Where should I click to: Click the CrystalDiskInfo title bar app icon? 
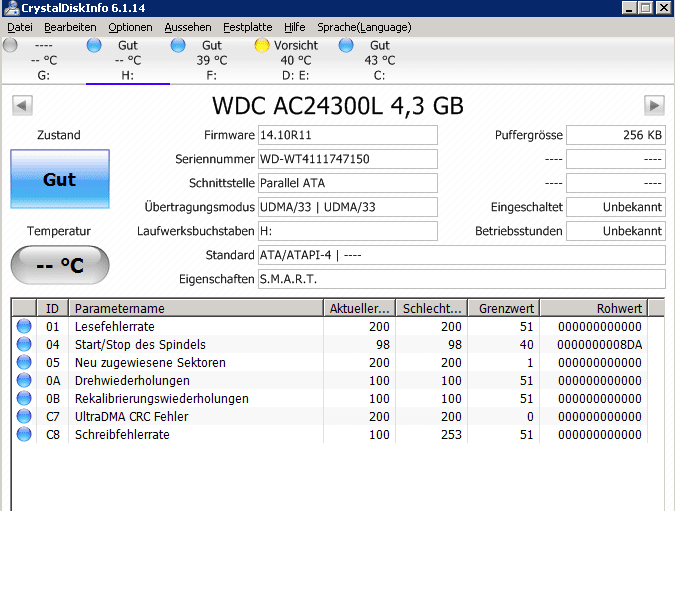pos(11,8)
